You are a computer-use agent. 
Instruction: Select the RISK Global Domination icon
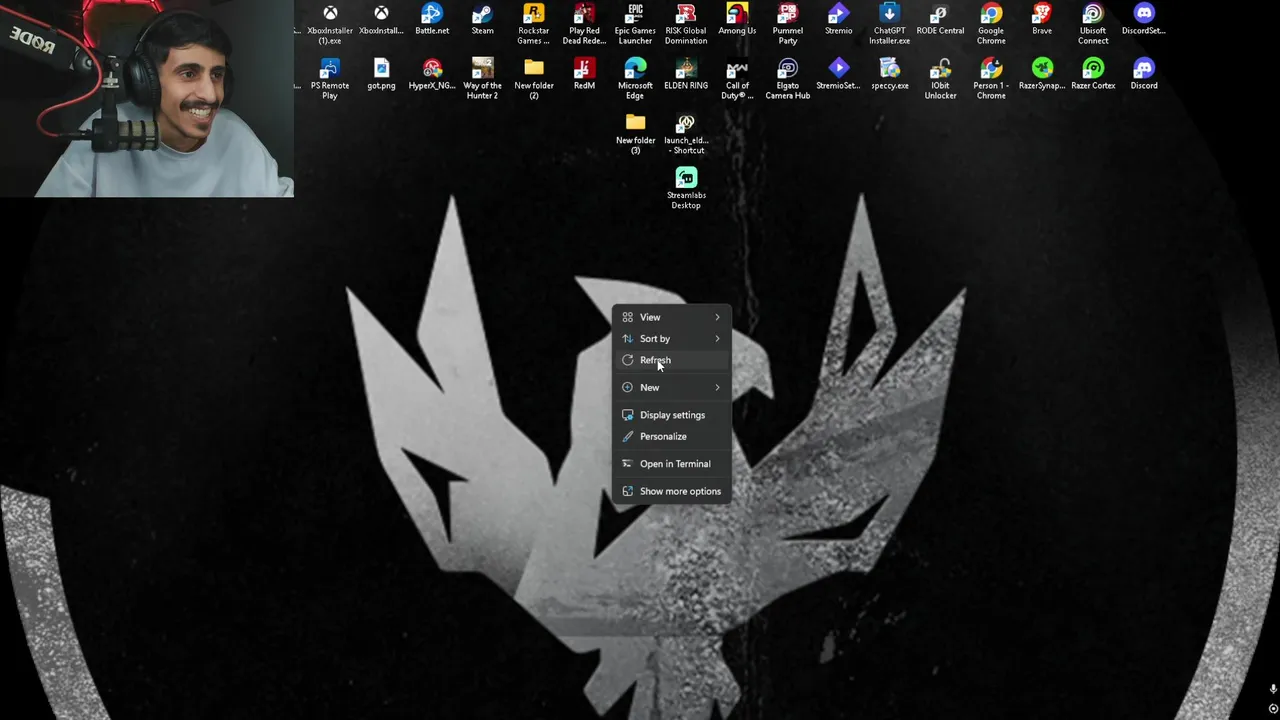click(686, 24)
